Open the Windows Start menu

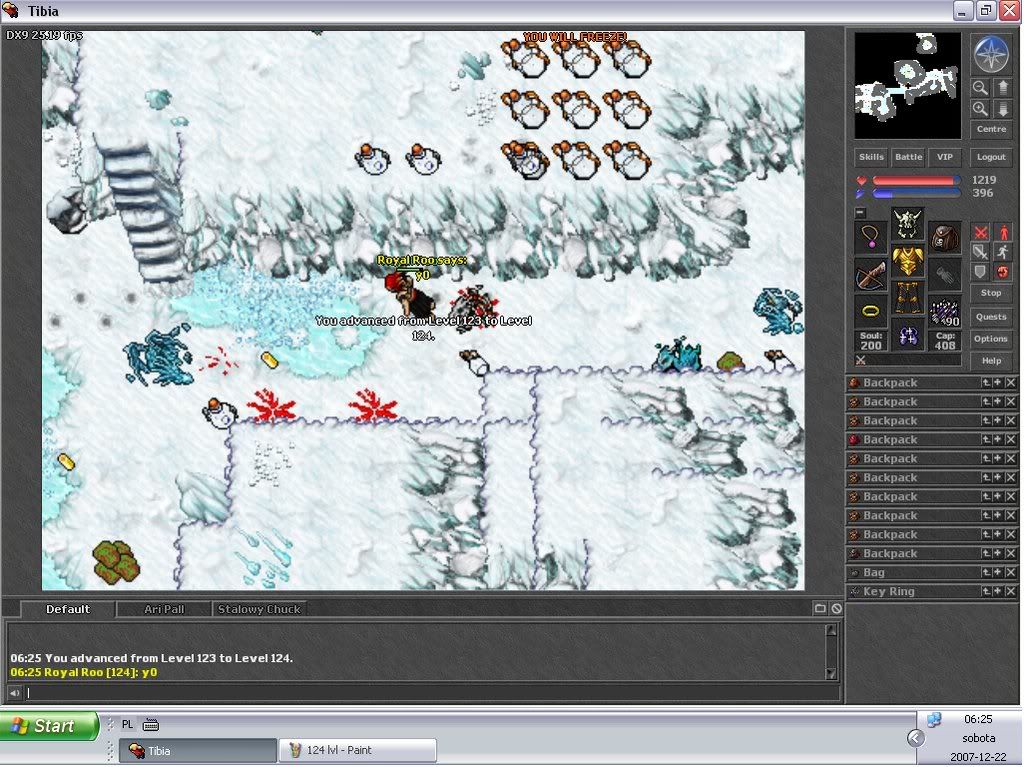point(49,726)
